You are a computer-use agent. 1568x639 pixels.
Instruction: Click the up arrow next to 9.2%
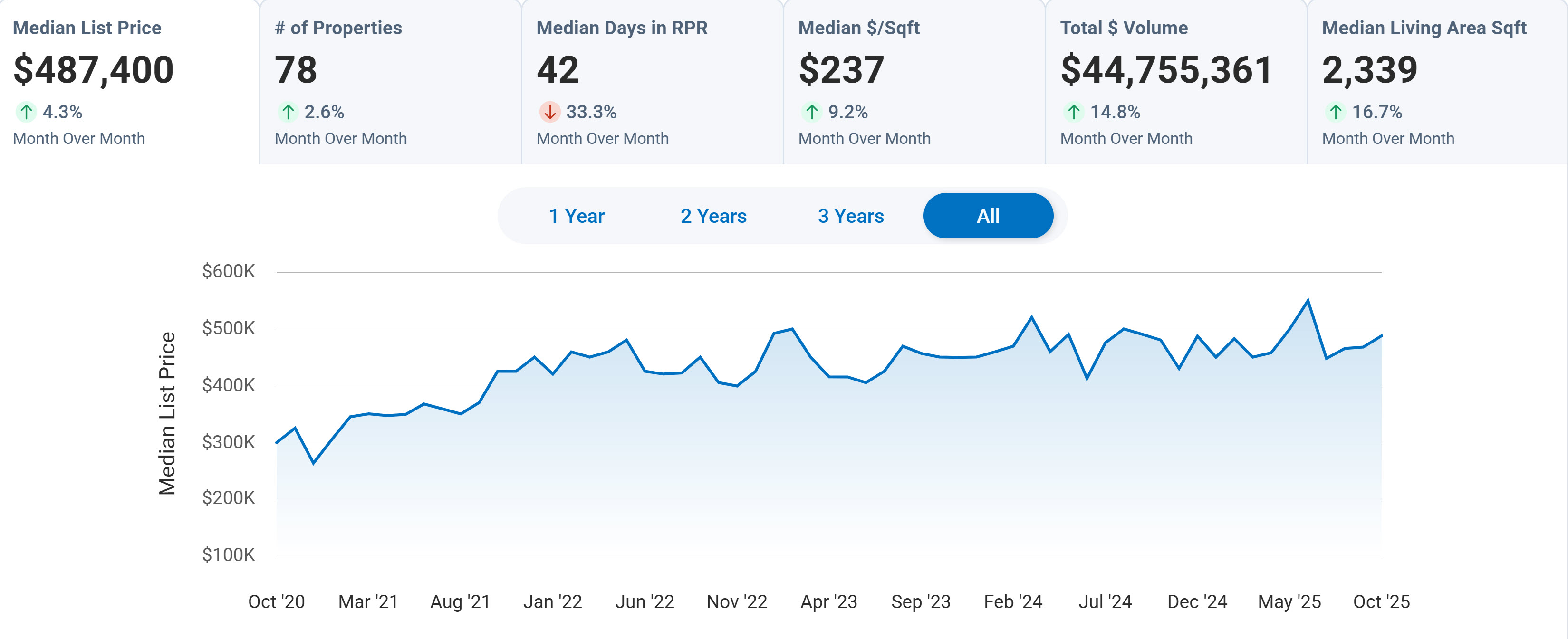pos(811,112)
